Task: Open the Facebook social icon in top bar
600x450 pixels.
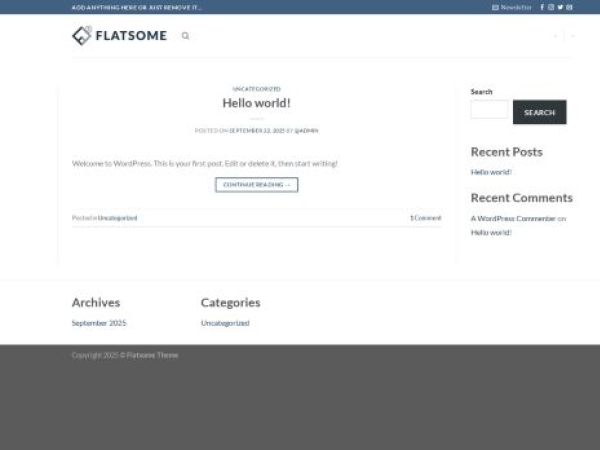Action: click(542, 7)
